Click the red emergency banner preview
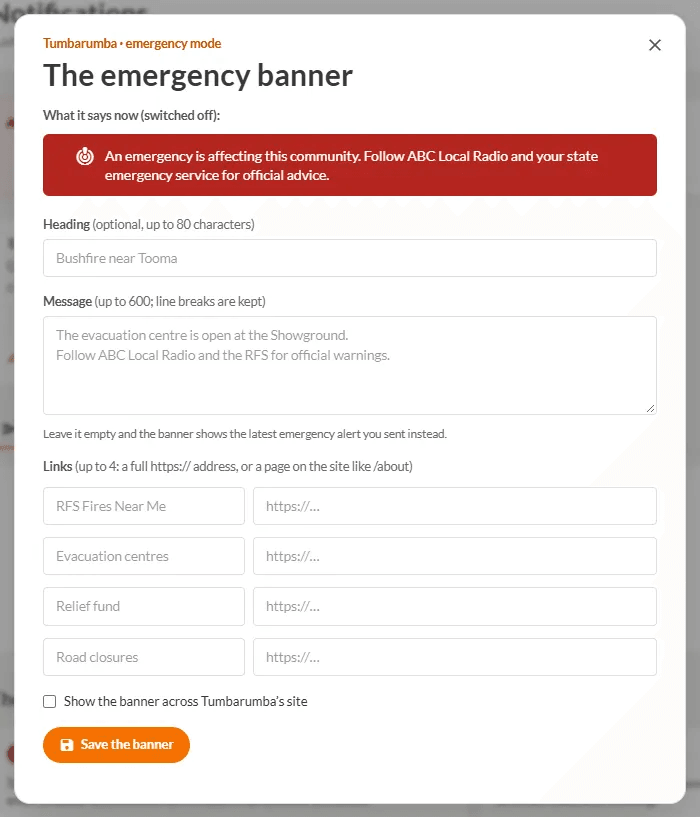Image resolution: width=700 pixels, height=817 pixels. tap(350, 165)
